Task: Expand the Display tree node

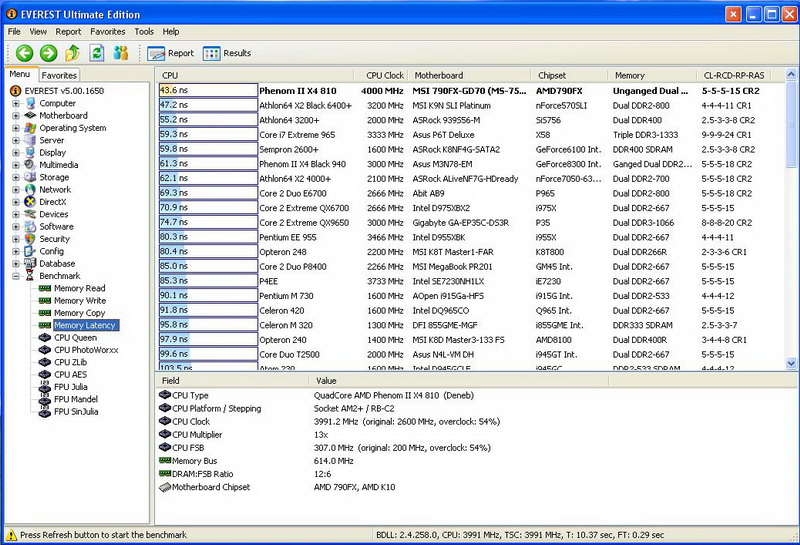Action: click(x=16, y=152)
